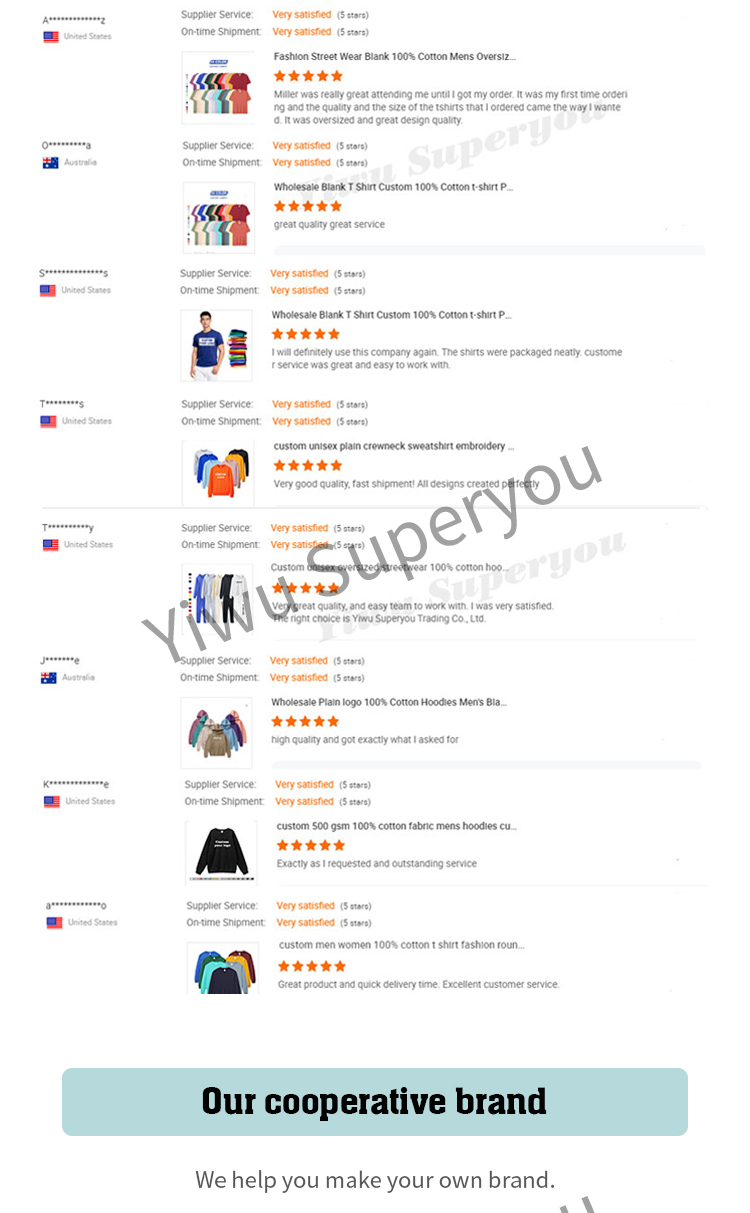
Task: Open the Fashion Street Wear t-shirt thumbnail
Action: pyautogui.click(x=218, y=88)
